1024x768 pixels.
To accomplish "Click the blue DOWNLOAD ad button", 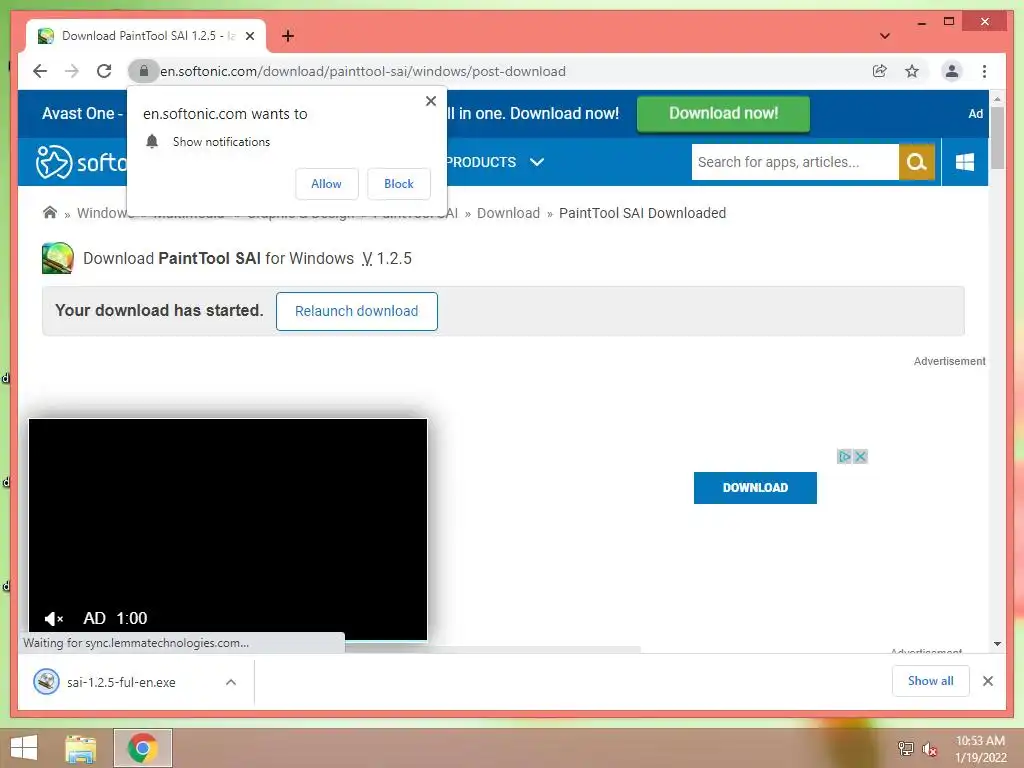I will coord(755,488).
